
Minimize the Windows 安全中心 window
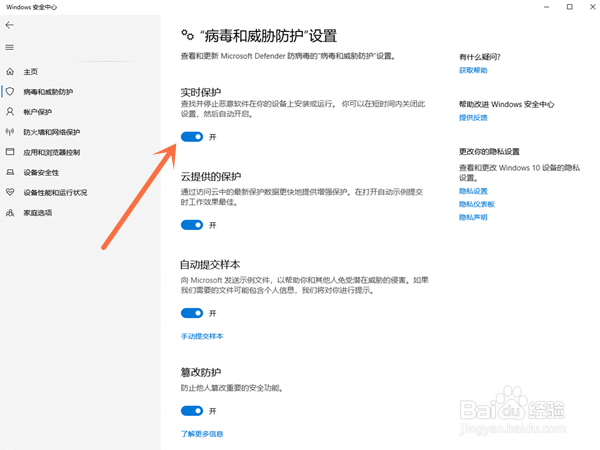(546, 7)
